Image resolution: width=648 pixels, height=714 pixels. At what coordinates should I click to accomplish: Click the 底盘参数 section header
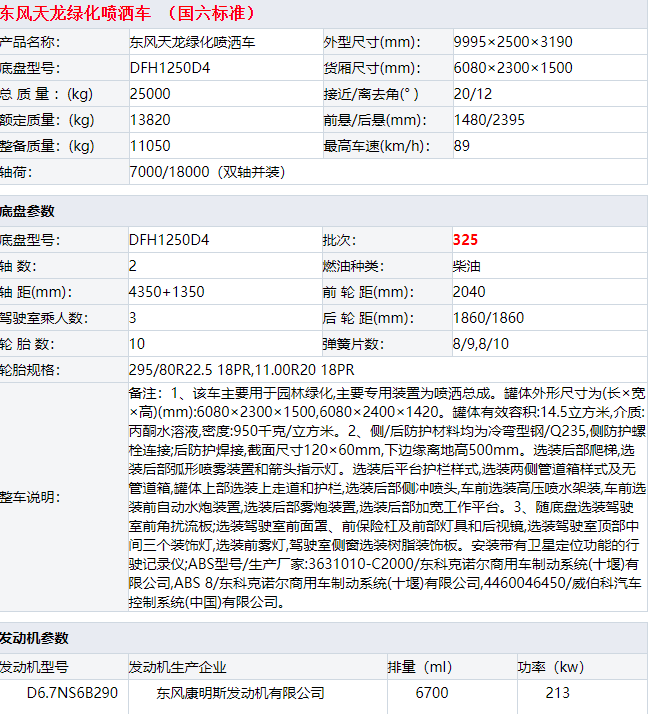[x=28, y=212]
